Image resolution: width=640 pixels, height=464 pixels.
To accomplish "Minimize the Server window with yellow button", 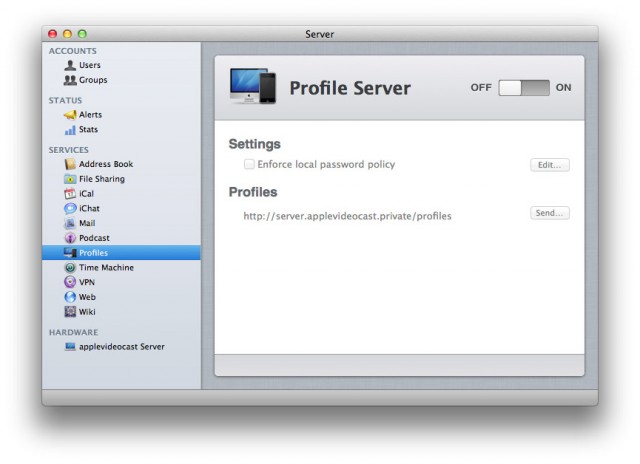I will point(67,34).
